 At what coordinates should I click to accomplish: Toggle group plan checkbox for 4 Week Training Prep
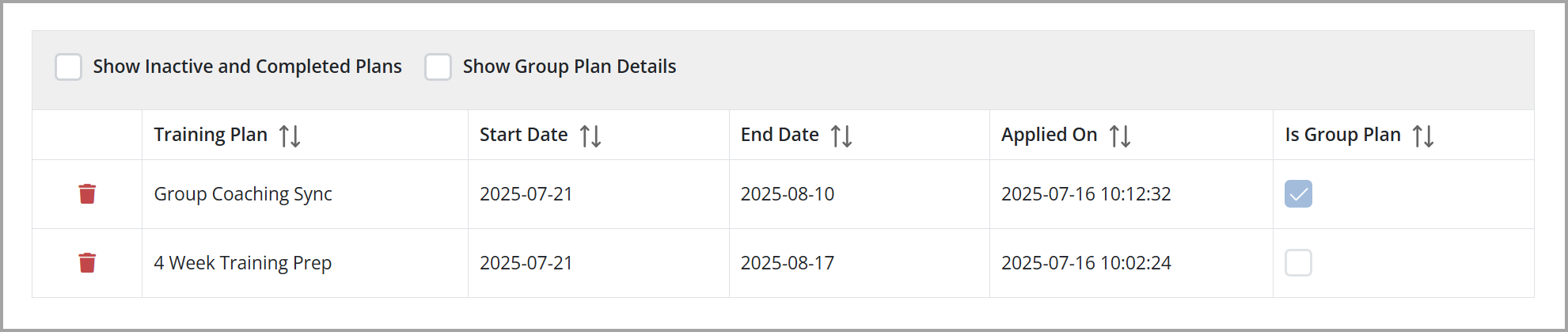pos(1298,263)
